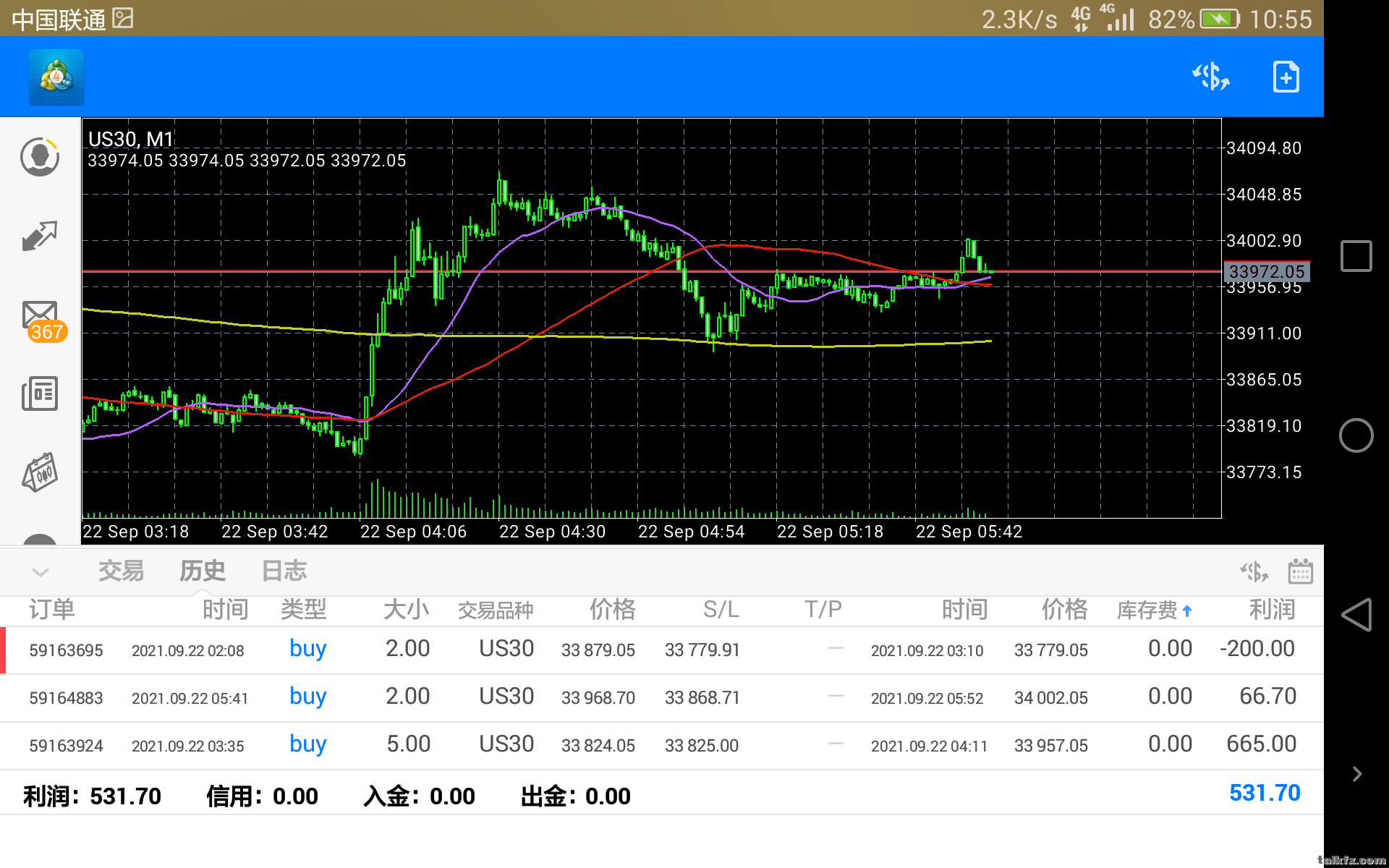The height and width of the screenshot is (868, 1389).
Task: Open the date range calendar icon in history panel
Action: coord(1300,571)
